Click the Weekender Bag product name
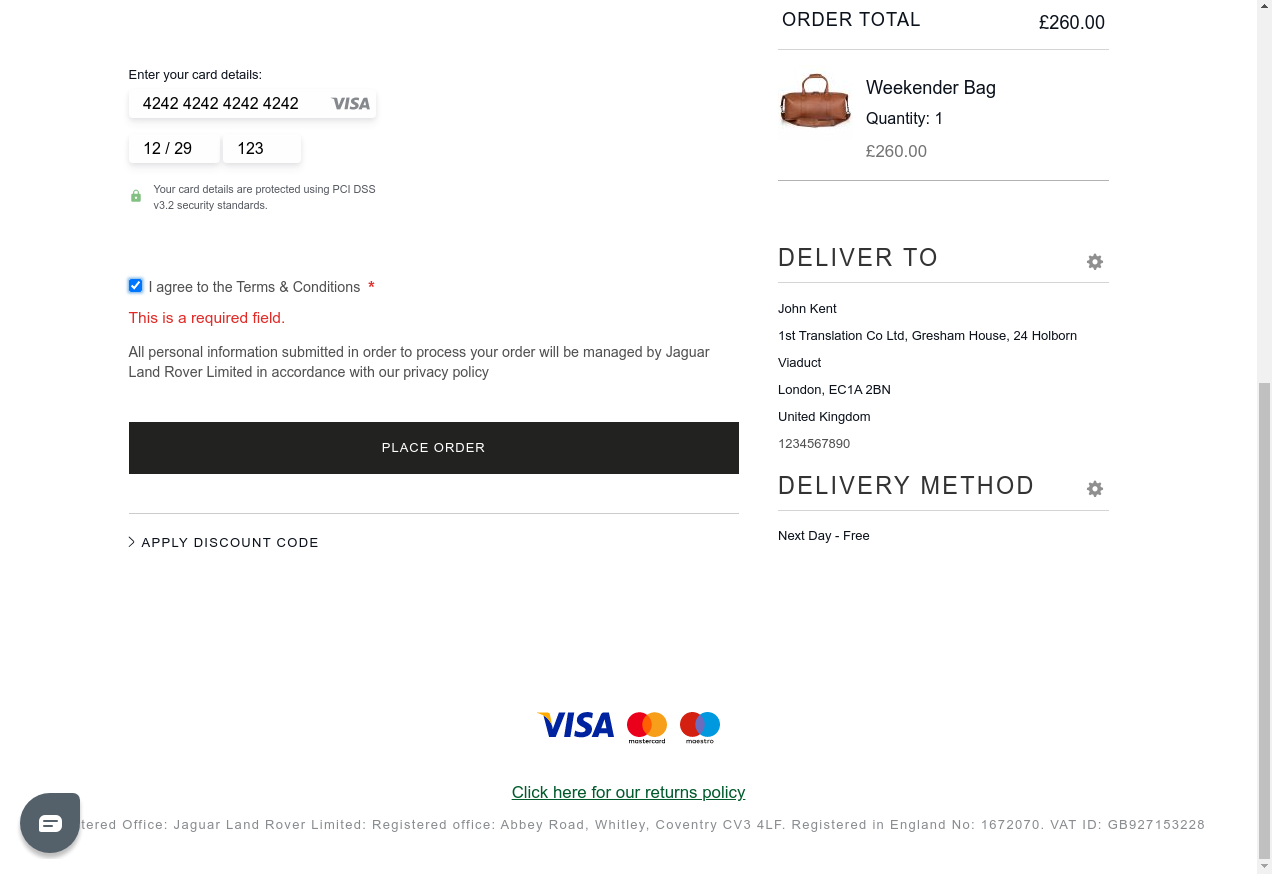This screenshot has height=874, width=1272. pos(930,88)
